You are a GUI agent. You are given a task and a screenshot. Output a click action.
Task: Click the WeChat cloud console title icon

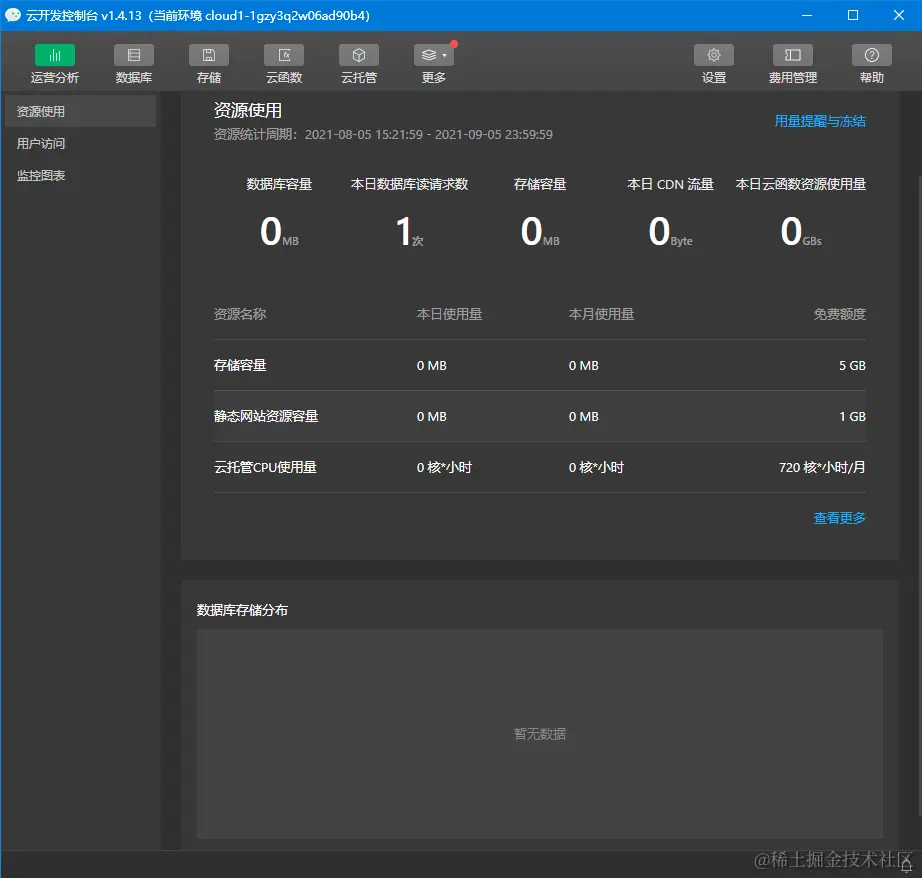pos(12,15)
